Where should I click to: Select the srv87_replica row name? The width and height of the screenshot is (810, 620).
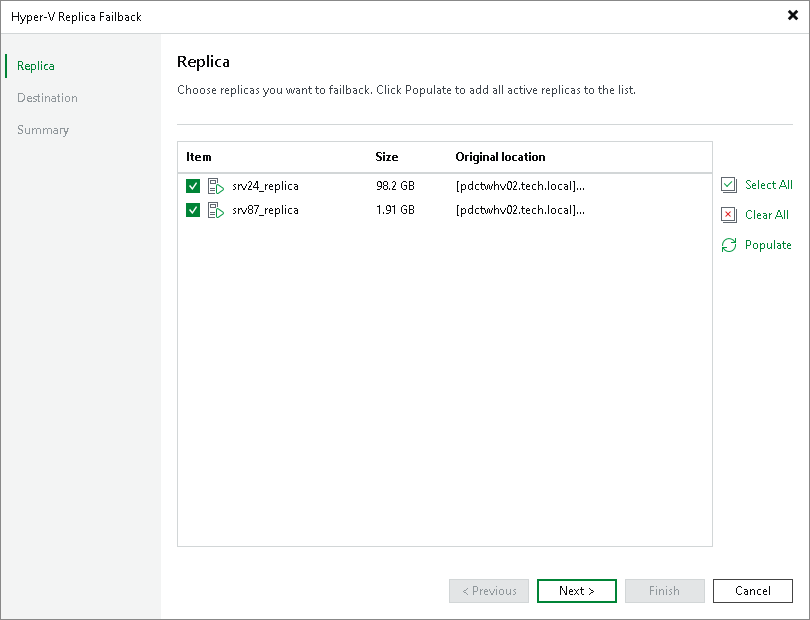265,210
